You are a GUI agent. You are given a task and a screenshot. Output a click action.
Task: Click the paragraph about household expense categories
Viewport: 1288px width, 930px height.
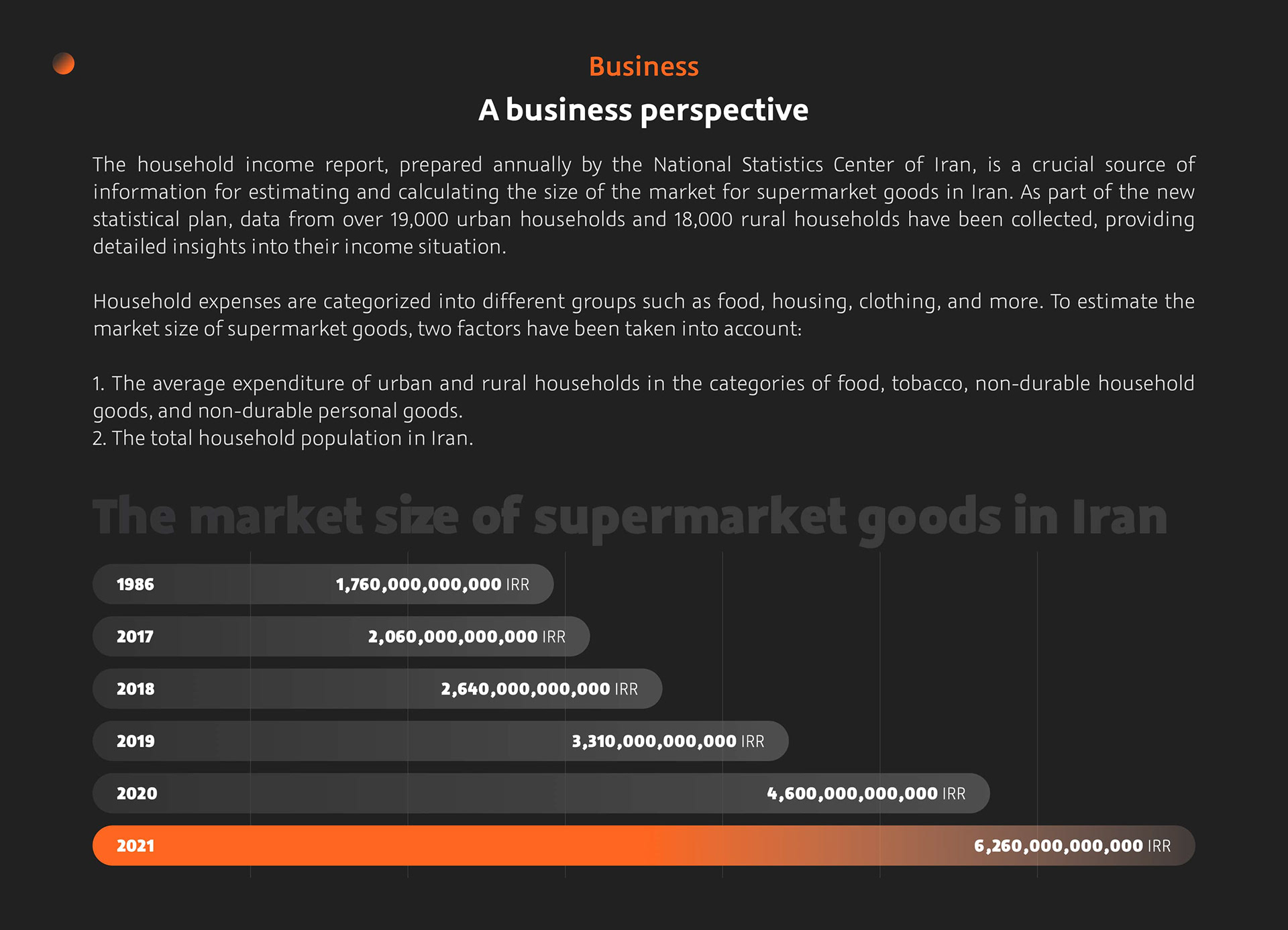643,314
